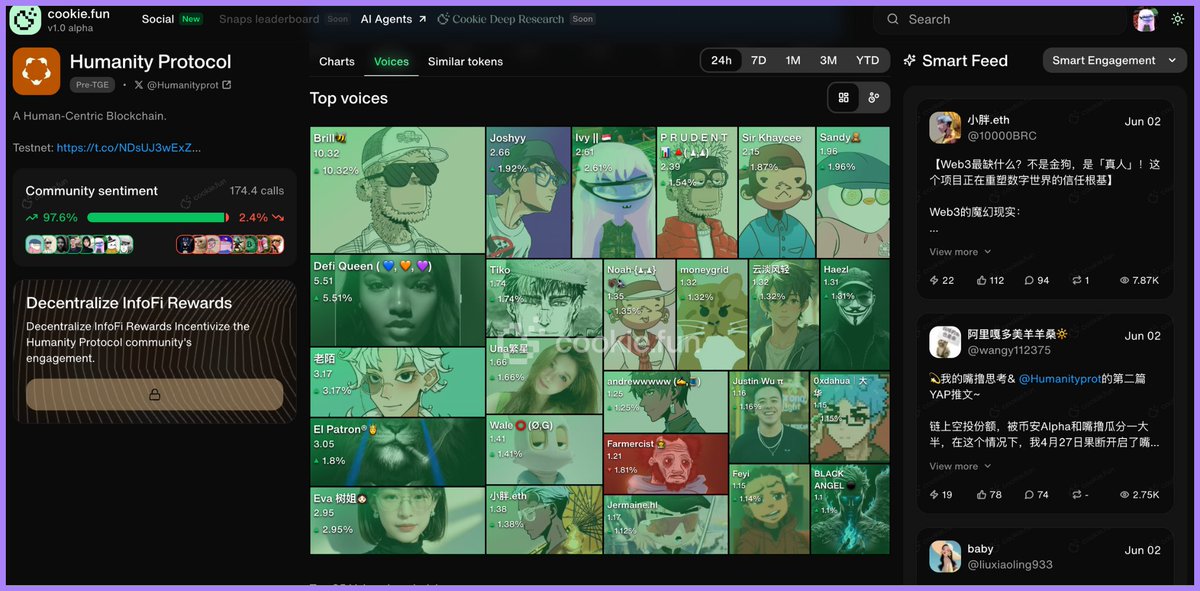Viewport: 1200px width, 591px height.
Task: Click the search field
Action: 1000,19
